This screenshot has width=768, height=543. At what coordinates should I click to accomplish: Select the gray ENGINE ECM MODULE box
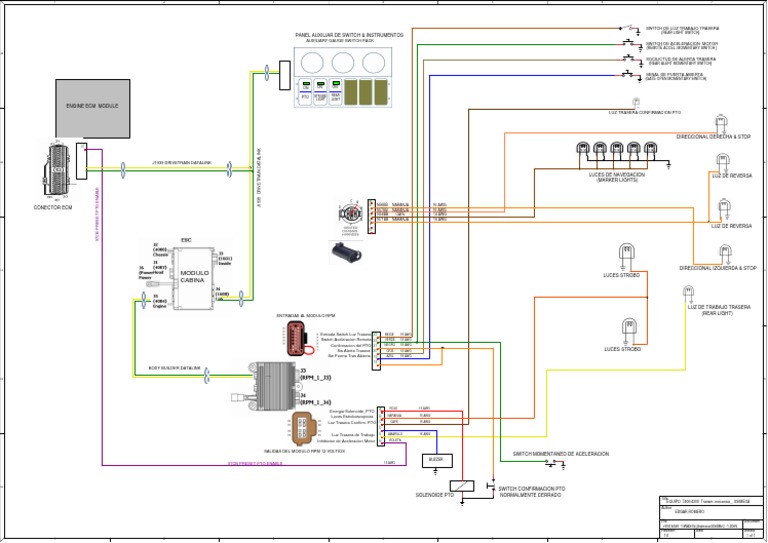[x=93, y=109]
